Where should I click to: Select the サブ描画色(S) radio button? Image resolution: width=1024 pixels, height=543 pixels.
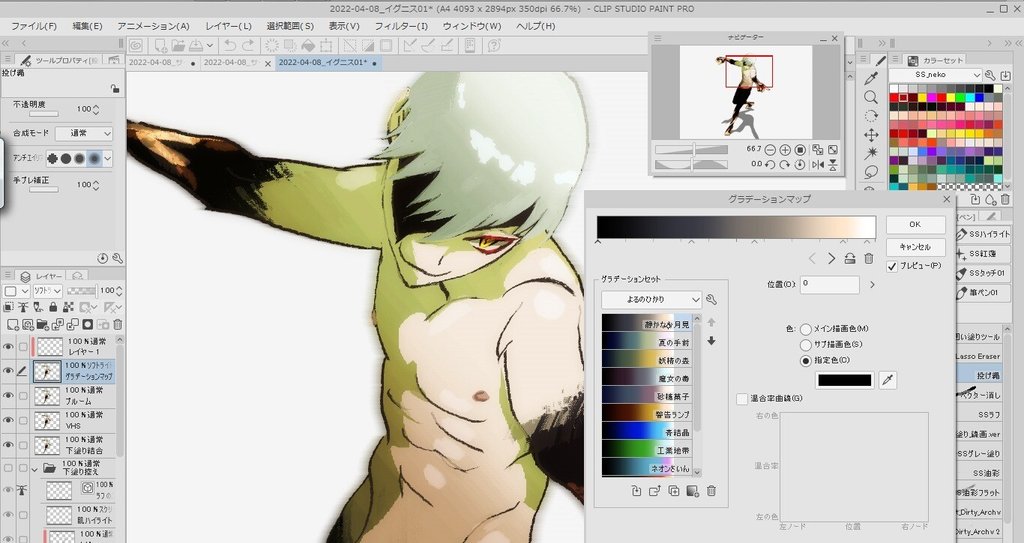(806, 344)
